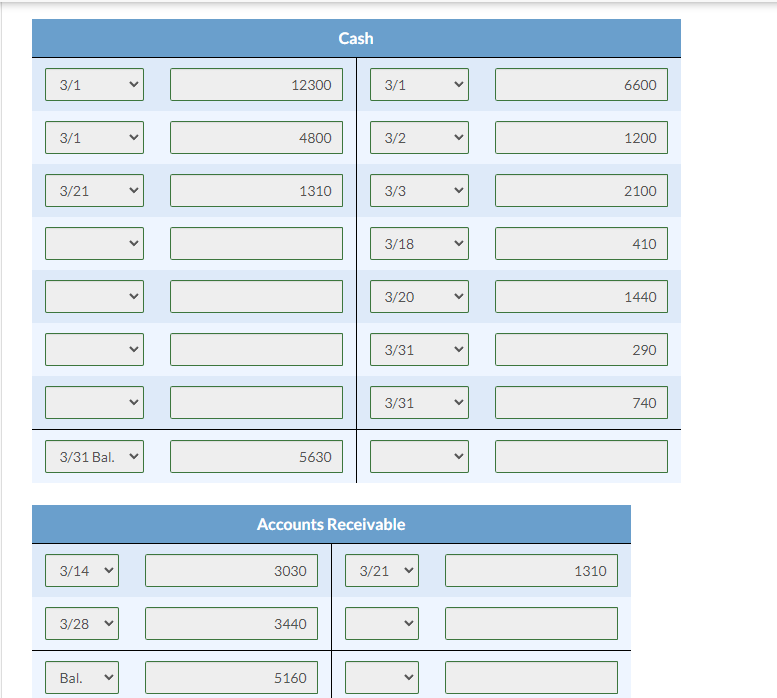Click the Cash credit amount field showing 410

pyautogui.click(x=581, y=244)
